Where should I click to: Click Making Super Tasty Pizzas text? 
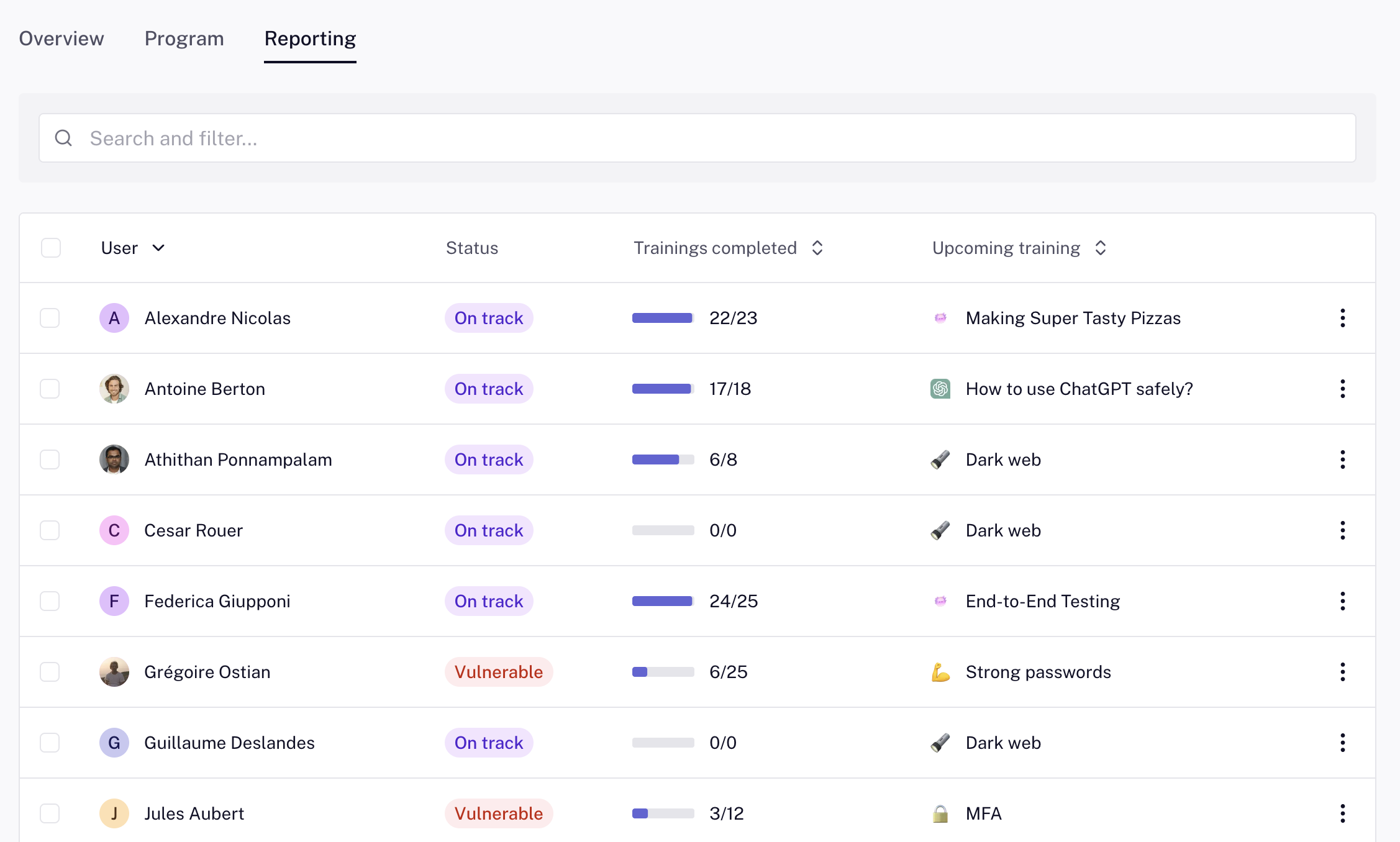pos(1073,318)
